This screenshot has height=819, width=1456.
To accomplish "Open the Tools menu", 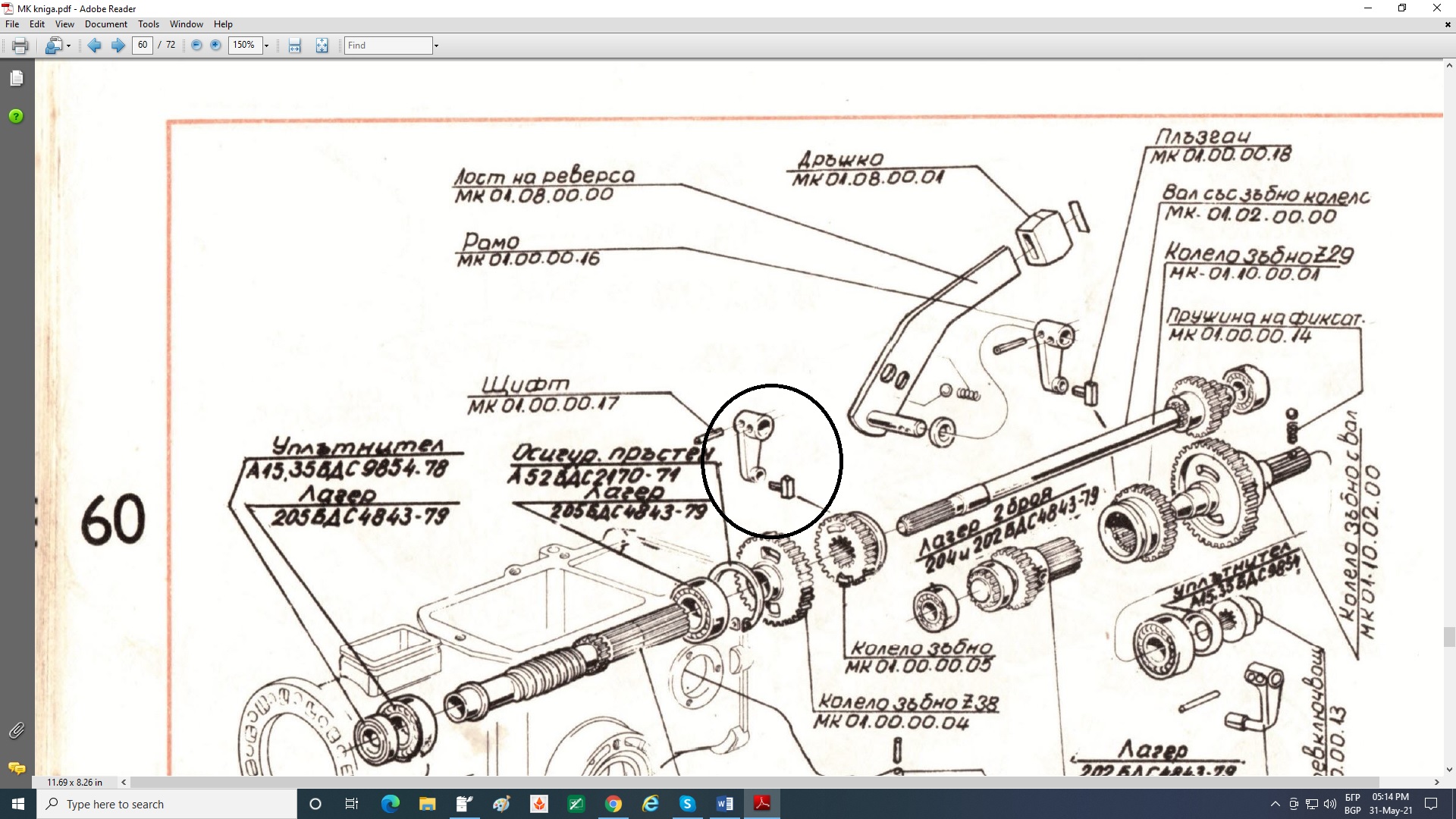I will point(149,24).
